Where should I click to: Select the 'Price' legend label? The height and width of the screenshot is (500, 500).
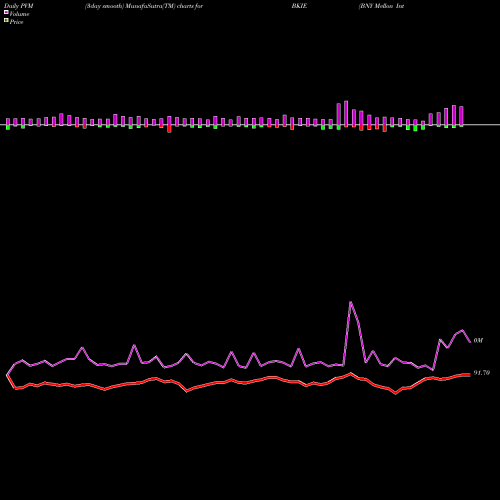(16, 22)
